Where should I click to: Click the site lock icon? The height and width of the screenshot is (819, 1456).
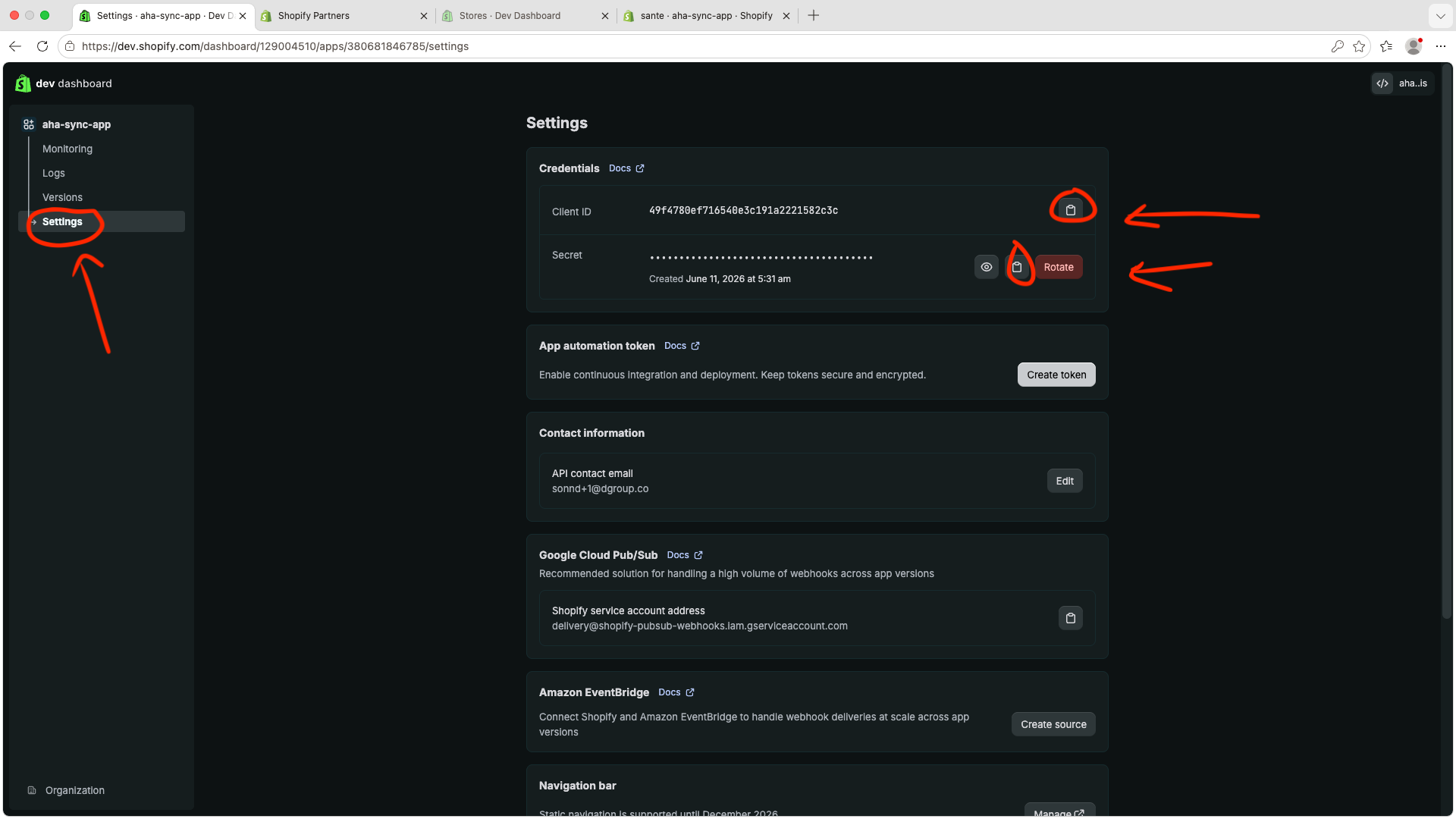tap(70, 46)
